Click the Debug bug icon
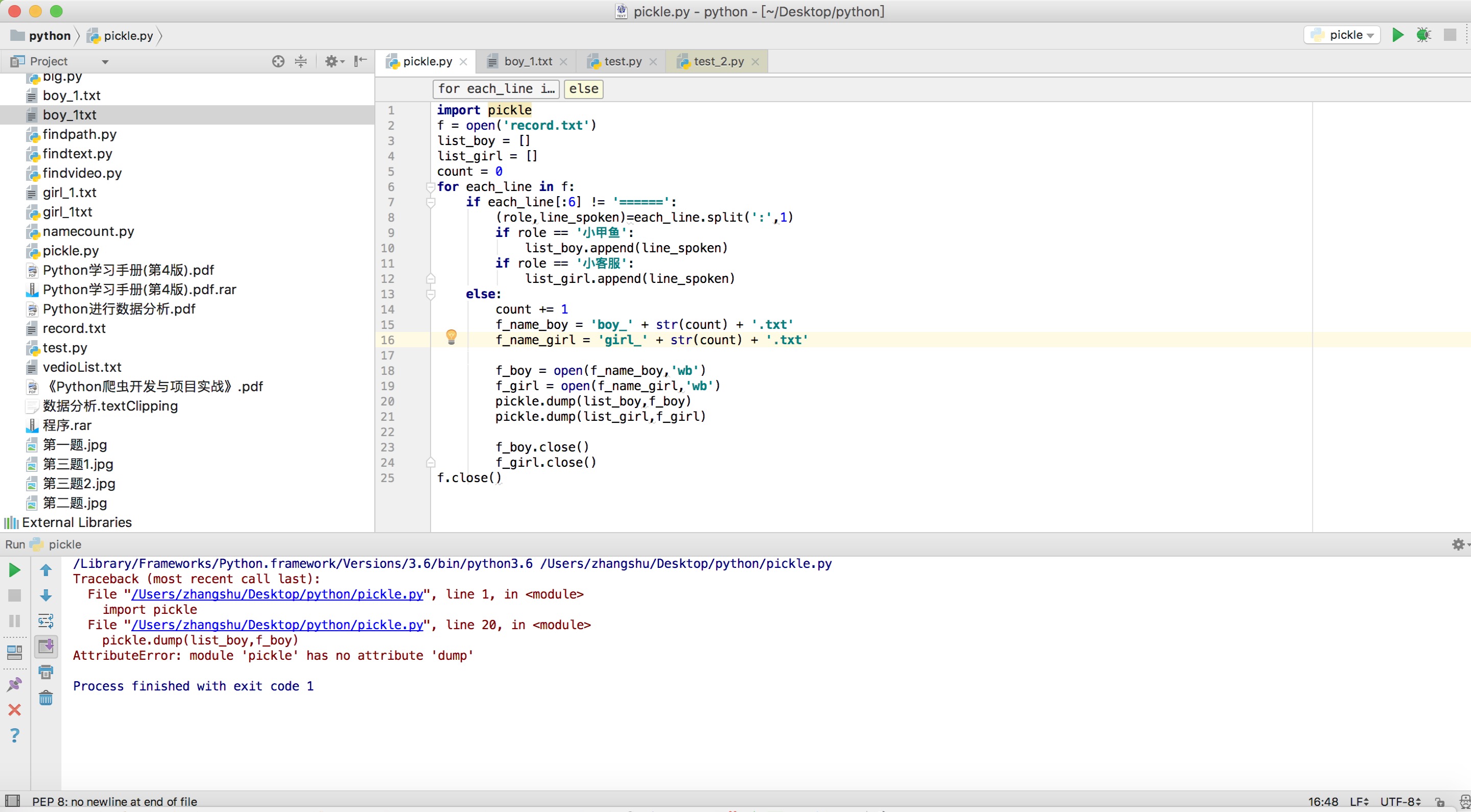Image resolution: width=1471 pixels, height=812 pixels. point(1423,35)
